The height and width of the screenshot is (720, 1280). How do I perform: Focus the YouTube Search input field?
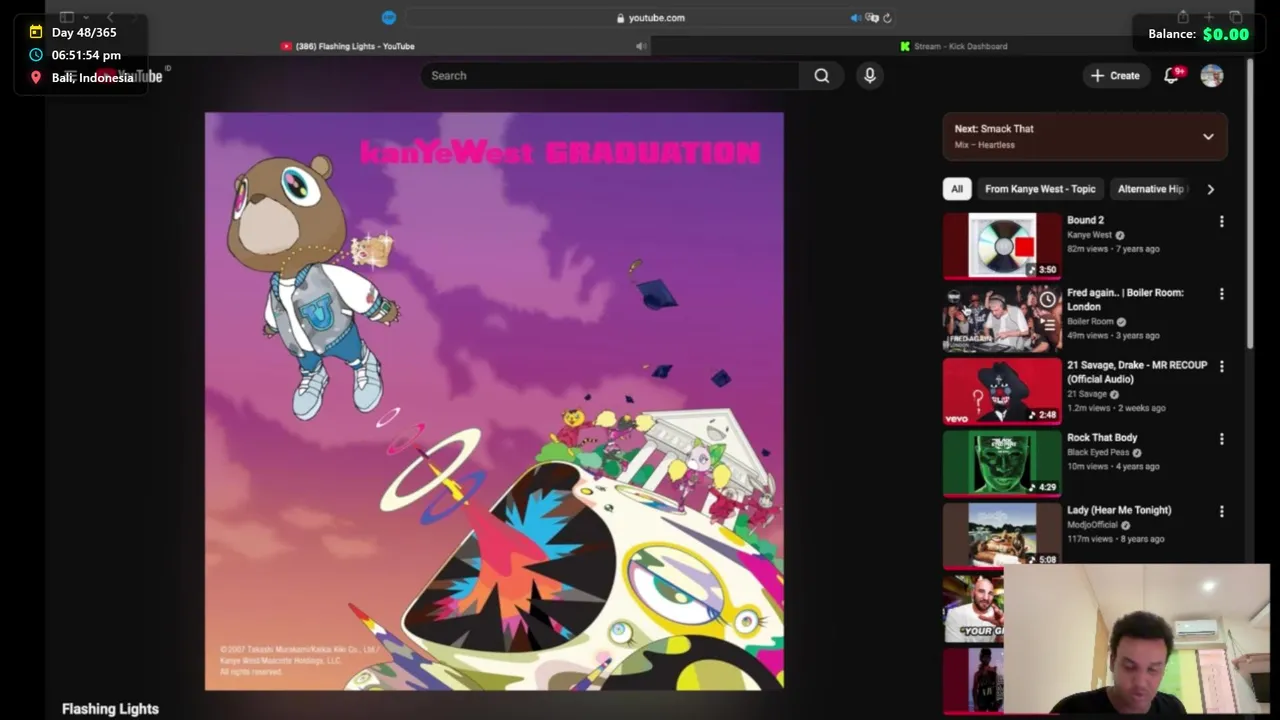(x=610, y=76)
